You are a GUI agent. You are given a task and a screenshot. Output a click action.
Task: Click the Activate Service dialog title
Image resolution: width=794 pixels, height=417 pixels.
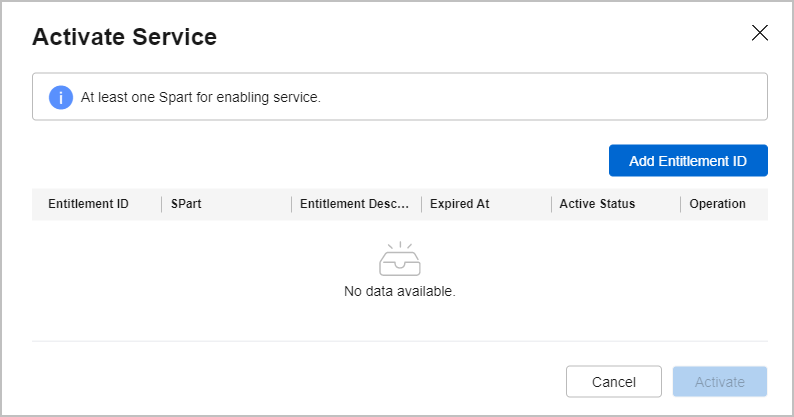(125, 36)
